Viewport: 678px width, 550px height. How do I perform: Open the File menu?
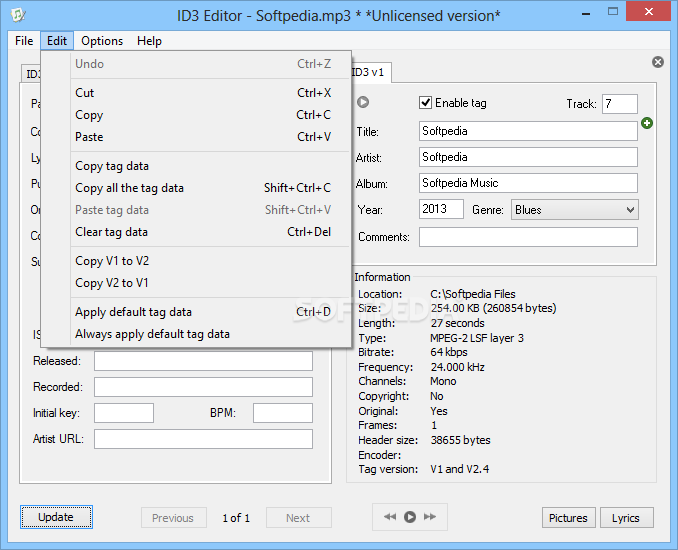24,41
